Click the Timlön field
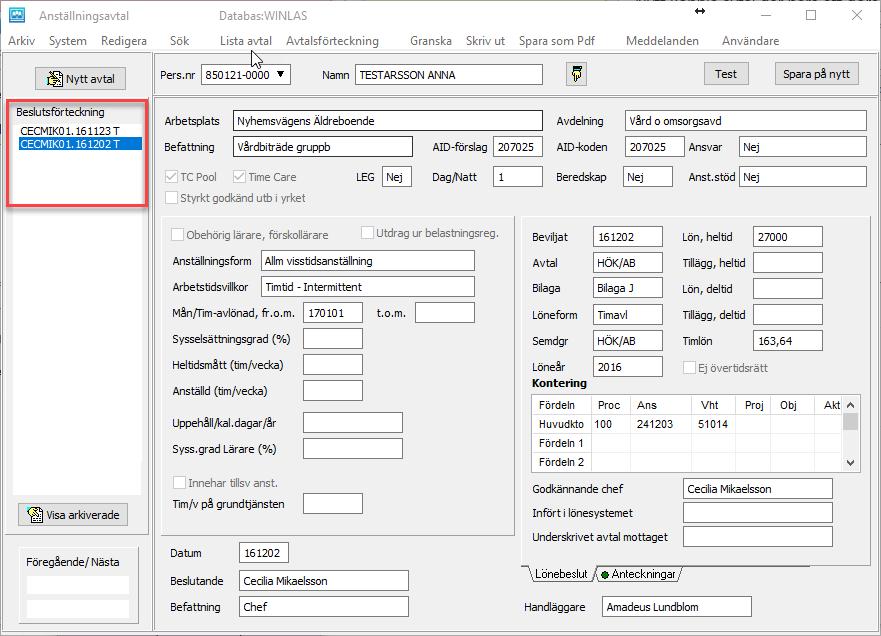Screen dimensions: 881x636 pyautogui.click(x=788, y=340)
